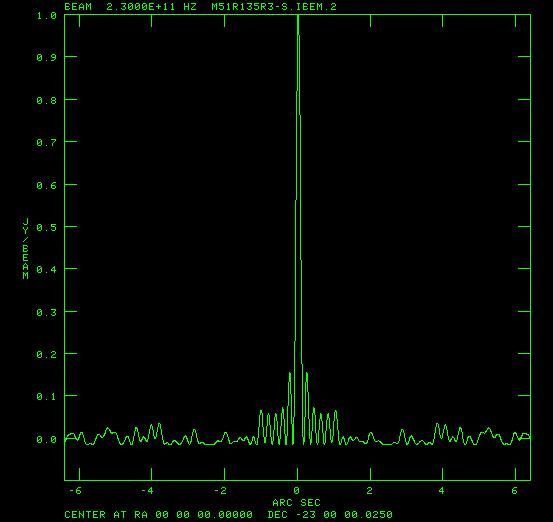Click the 4 x-axis tick label
Screen dimensions: 553x522
[x=442, y=490]
